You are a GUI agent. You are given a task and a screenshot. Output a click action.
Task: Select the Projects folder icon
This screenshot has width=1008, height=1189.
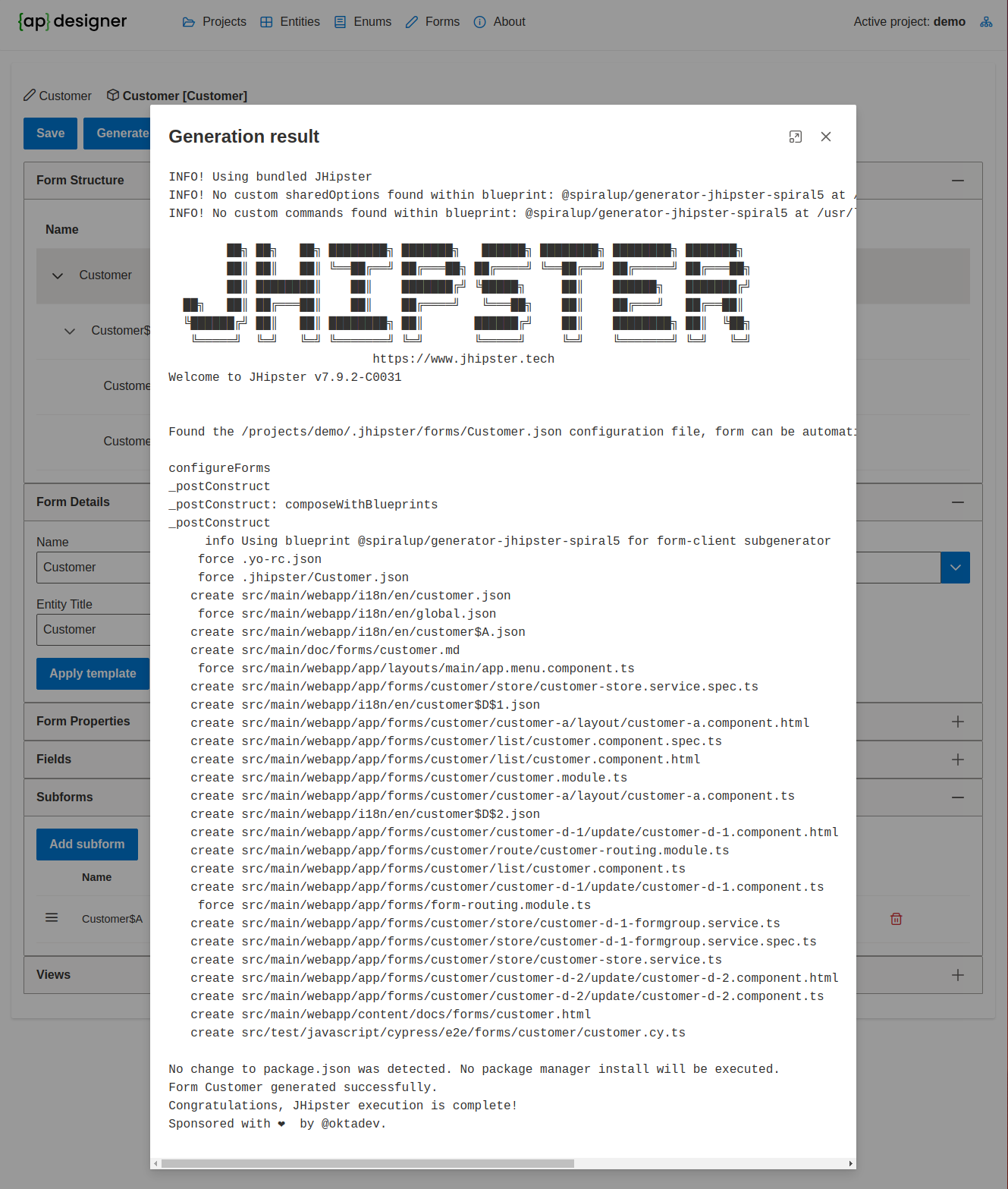point(188,22)
